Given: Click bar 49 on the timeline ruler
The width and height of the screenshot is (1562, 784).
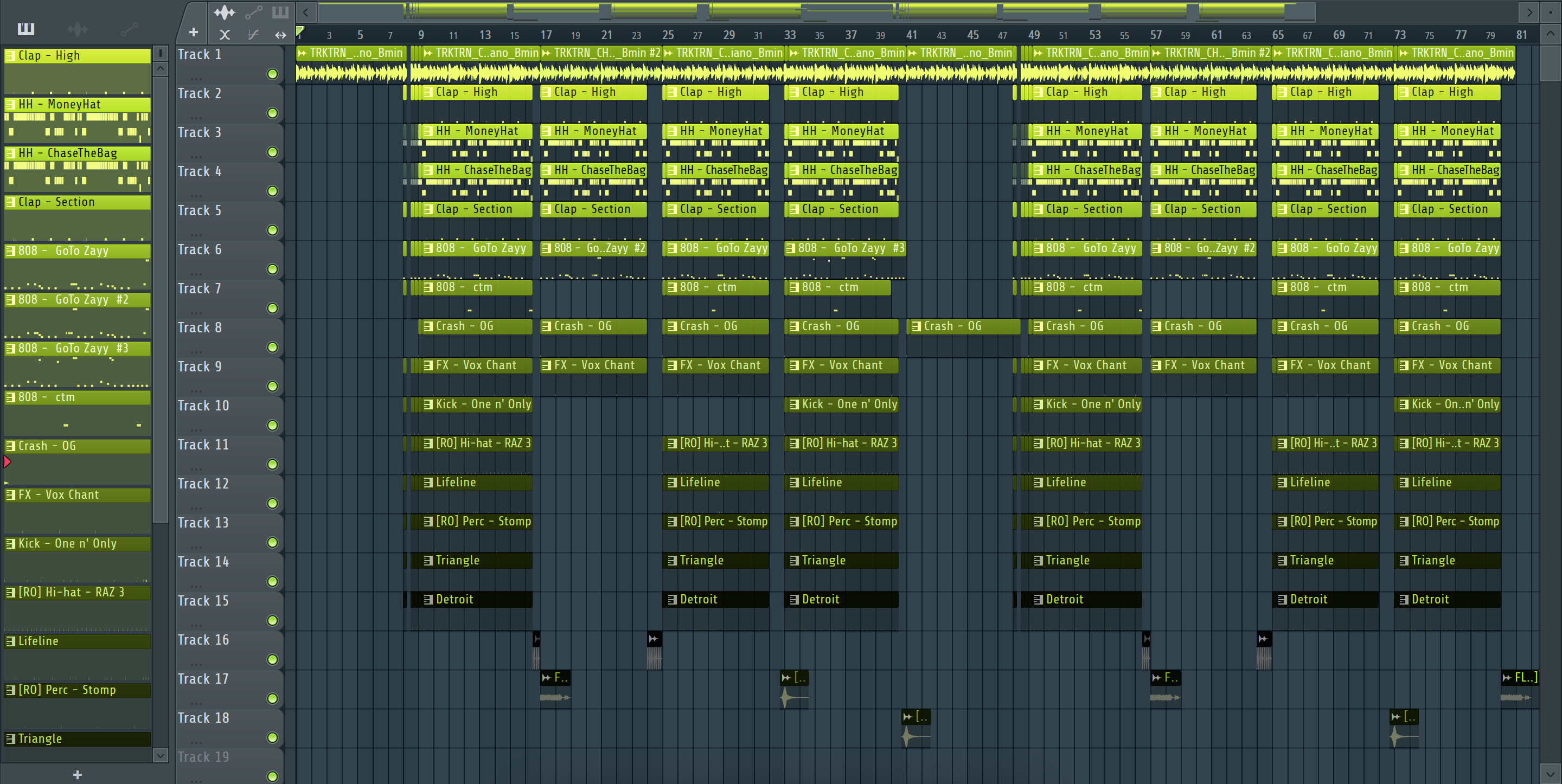Looking at the screenshot, I should click(1034, 35).
